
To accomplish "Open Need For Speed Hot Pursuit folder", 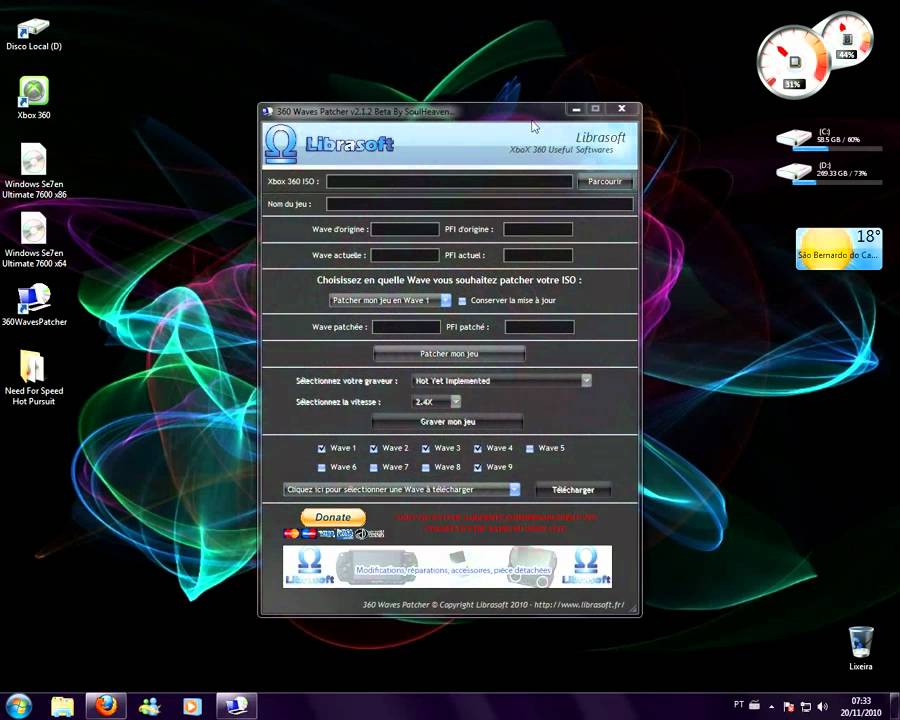I will (33, 377).
